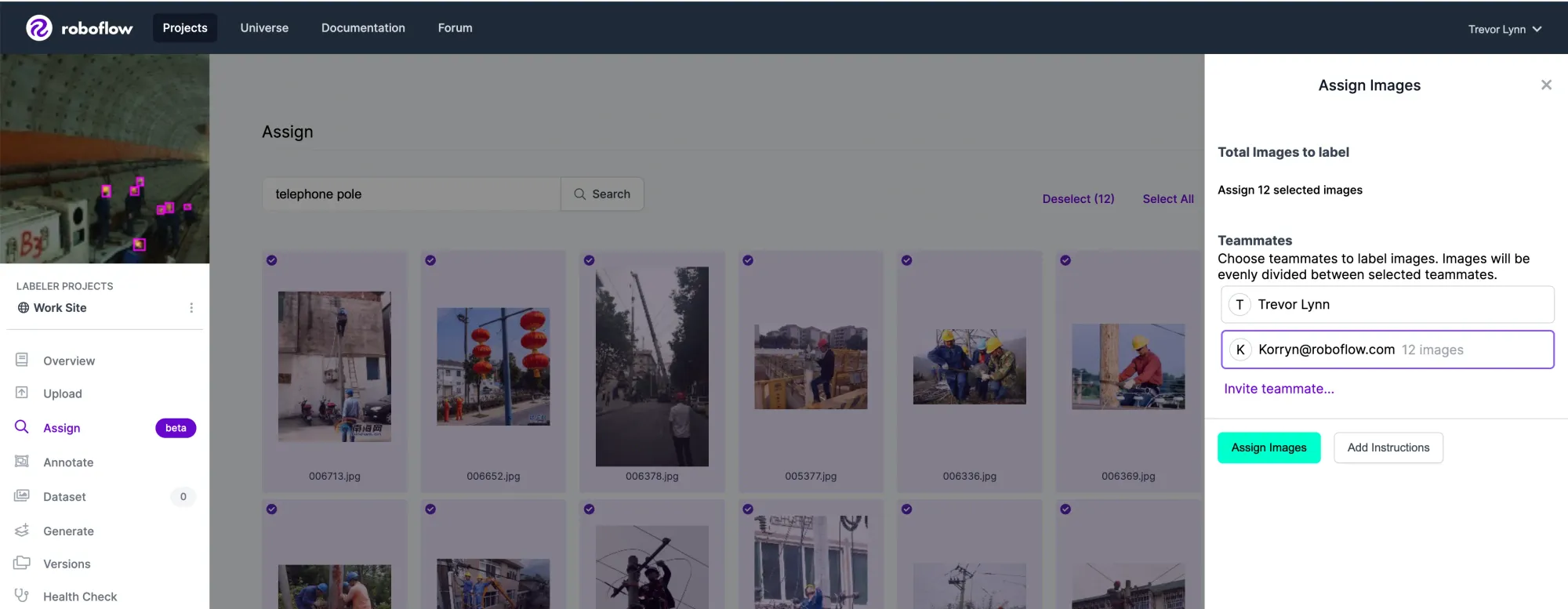Image resolution: width=1568 pixels, height=609 pixels.
Task: Open the Projects tab
Action: pyautogui.click(x=185, y=27)
